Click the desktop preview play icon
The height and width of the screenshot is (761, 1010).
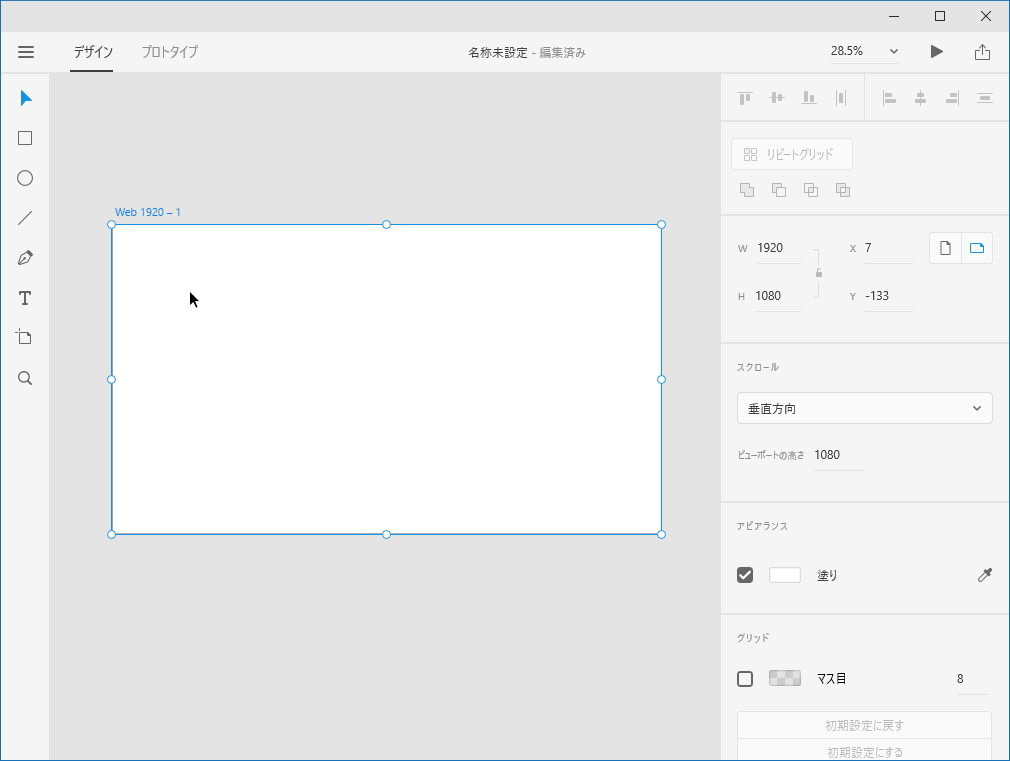point(936,51)
